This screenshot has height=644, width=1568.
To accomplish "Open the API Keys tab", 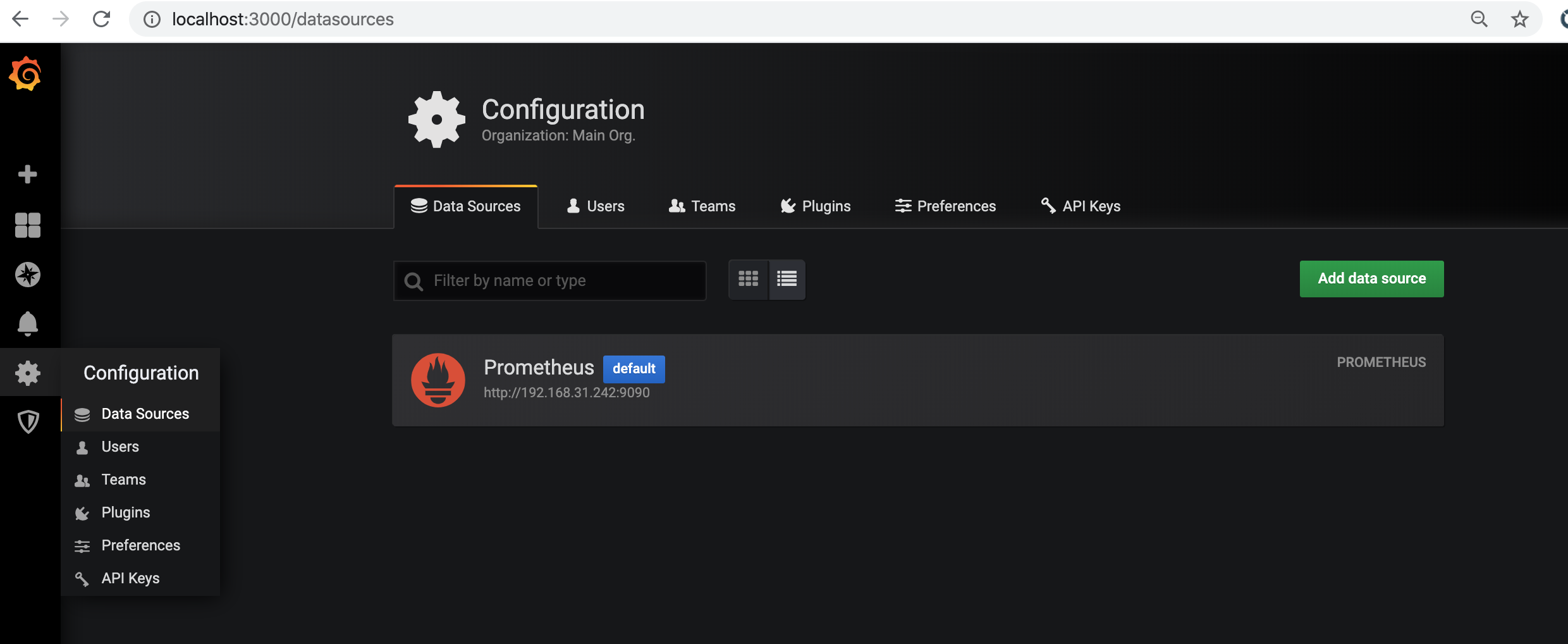I will coord(1081,206).
